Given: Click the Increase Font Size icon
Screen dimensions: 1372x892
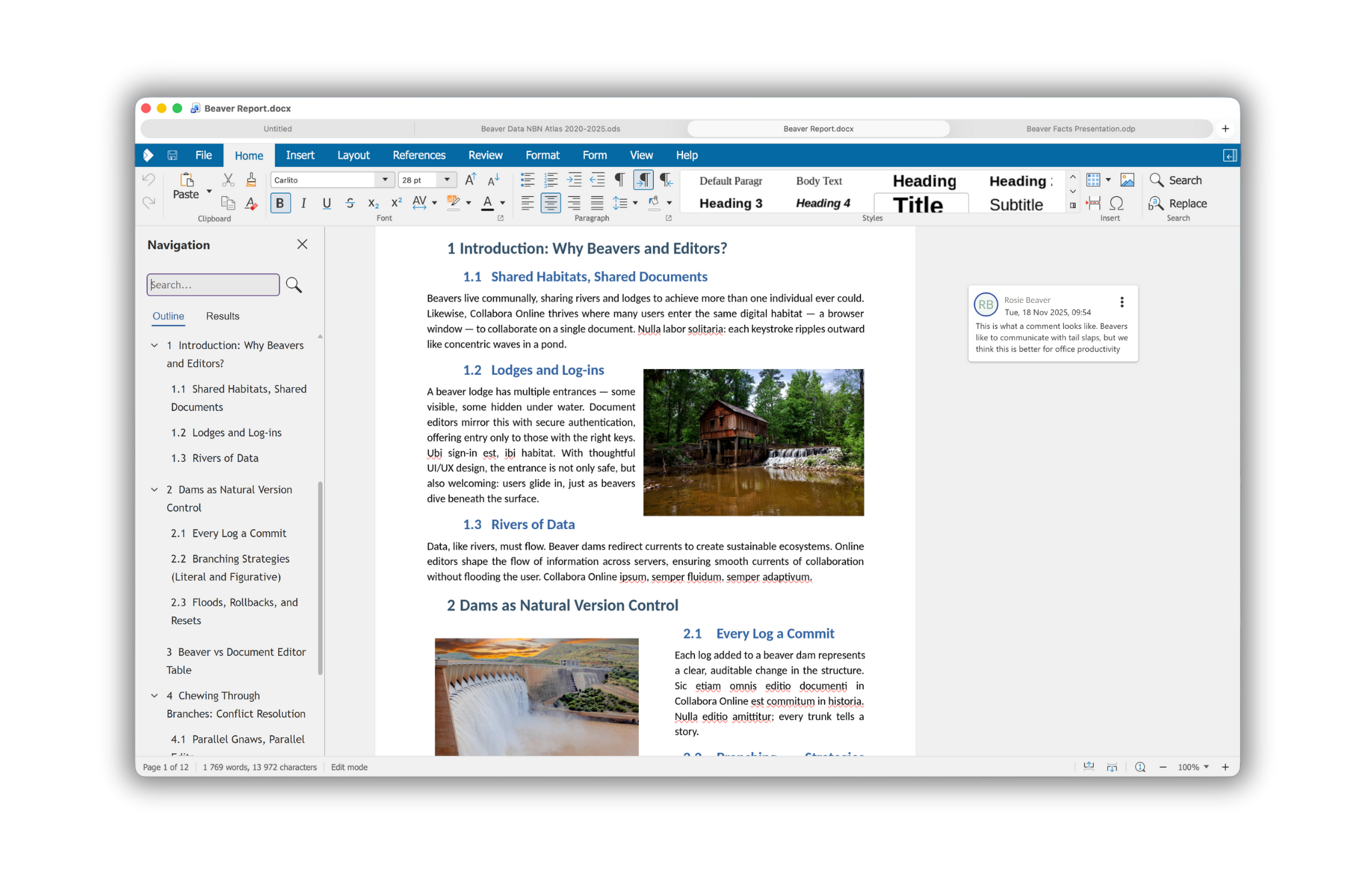Looking at the screenshot, I should pyautogui.click(x=470, y=179).
